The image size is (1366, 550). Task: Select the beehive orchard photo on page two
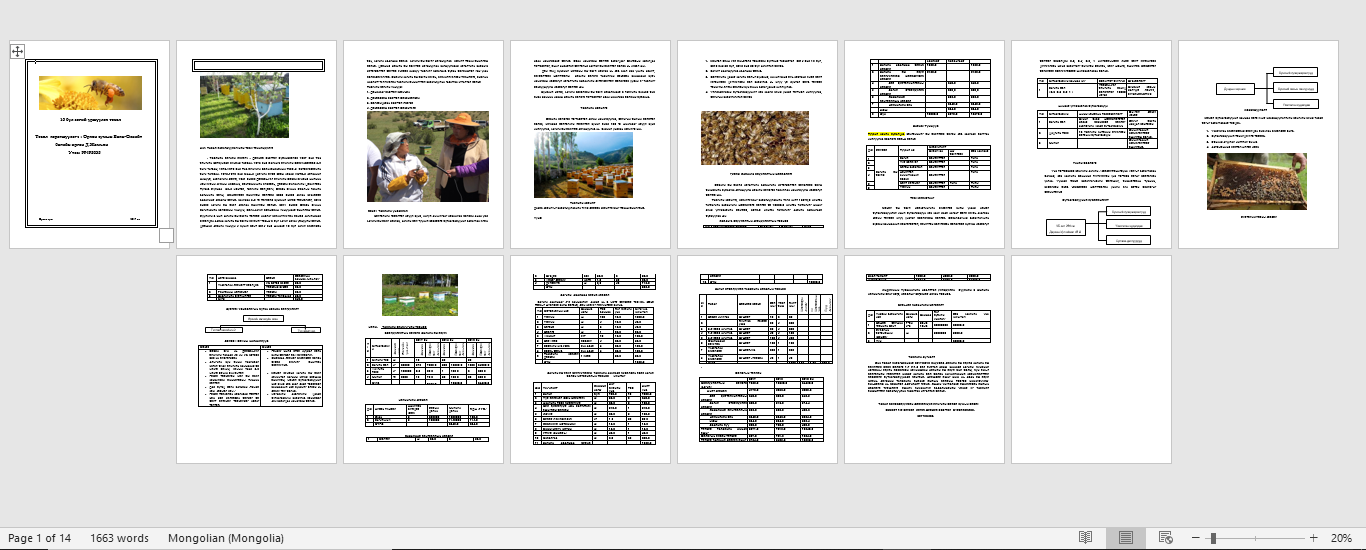244,105
